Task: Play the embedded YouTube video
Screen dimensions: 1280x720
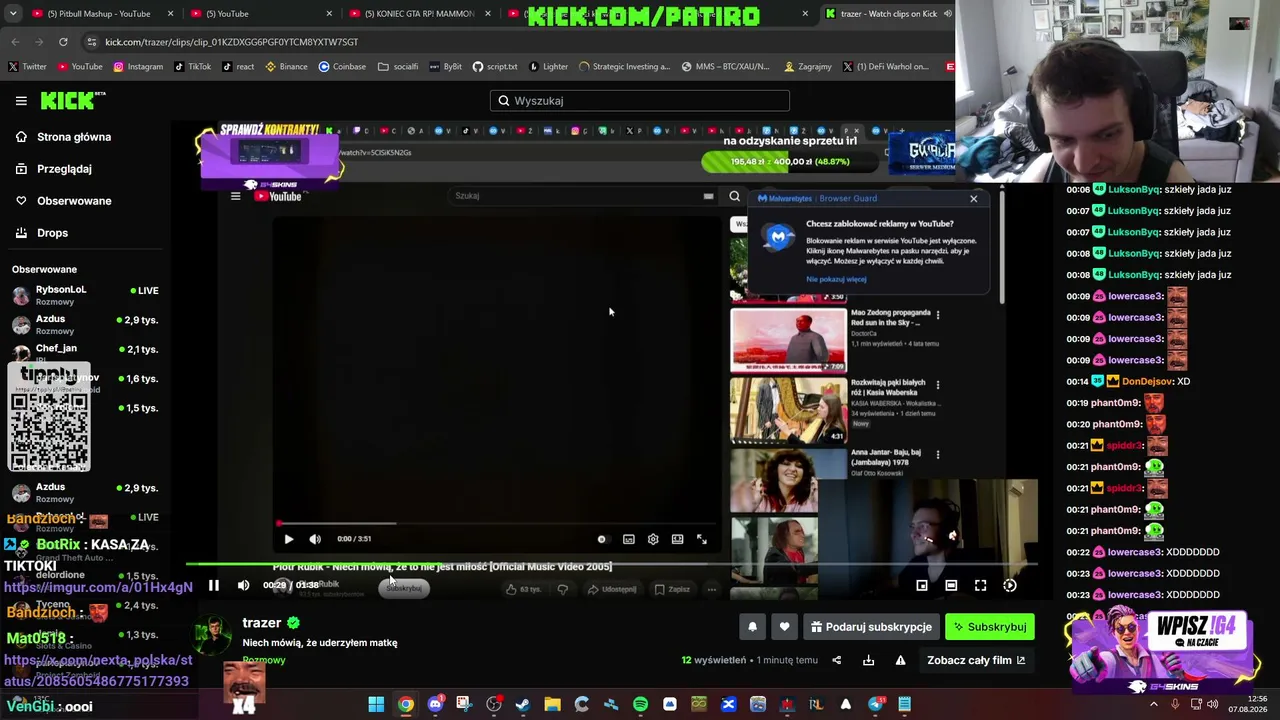Action: point(288,539)
